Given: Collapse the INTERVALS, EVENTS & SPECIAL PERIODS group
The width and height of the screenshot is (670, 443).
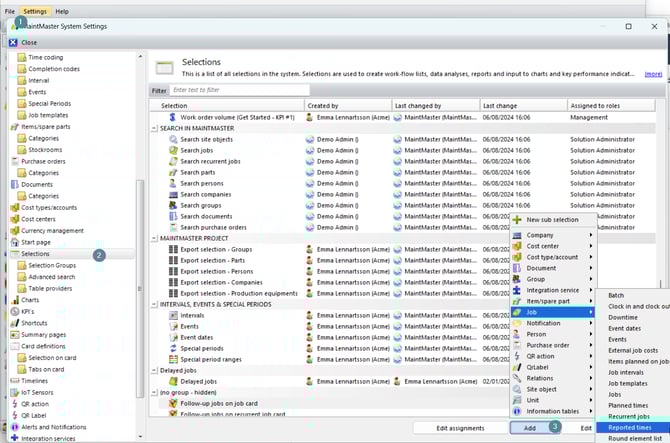Looking at the screenshot, I should pos(154,304).
